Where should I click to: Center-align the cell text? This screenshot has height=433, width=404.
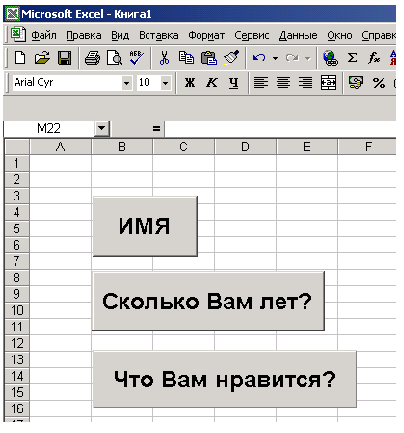[283, 82]
